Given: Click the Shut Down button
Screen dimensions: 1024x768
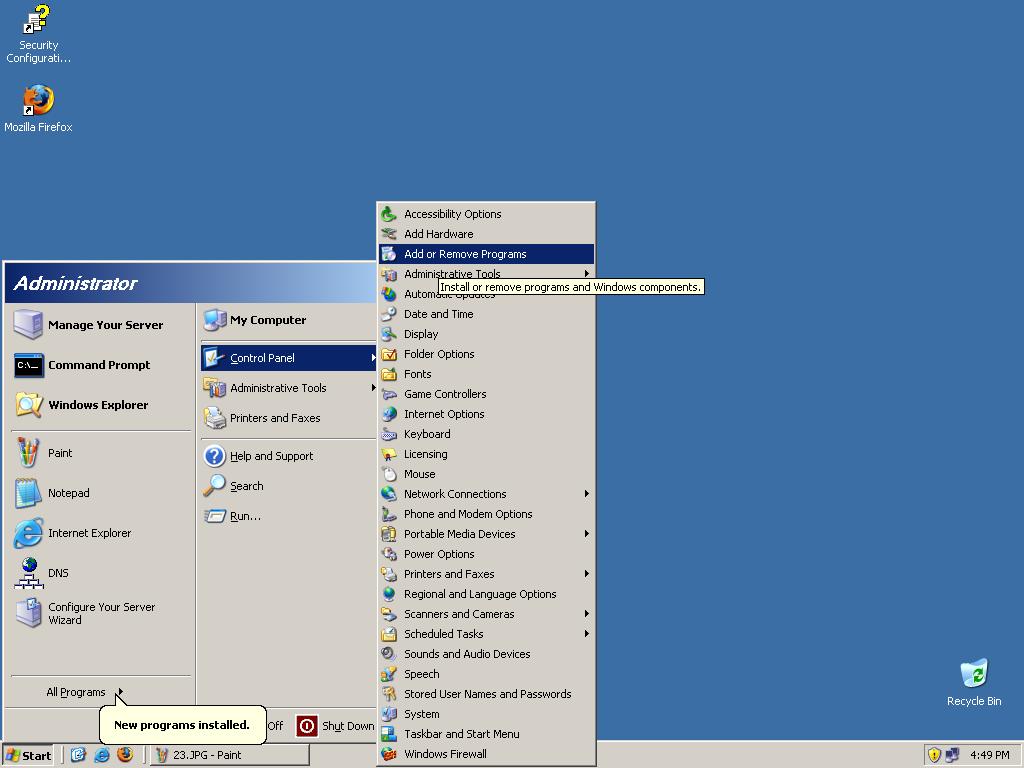Looking at the screenshot, I should 336,726.
